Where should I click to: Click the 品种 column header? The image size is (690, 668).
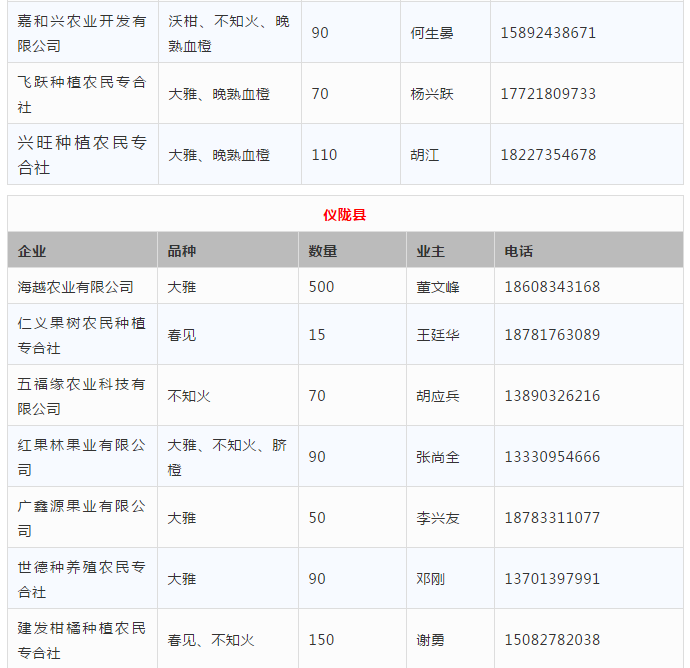182,251
